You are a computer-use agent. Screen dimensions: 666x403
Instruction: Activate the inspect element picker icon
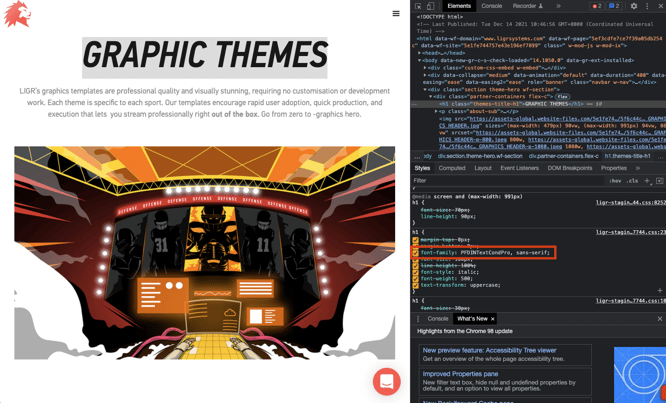click(418, 6)
